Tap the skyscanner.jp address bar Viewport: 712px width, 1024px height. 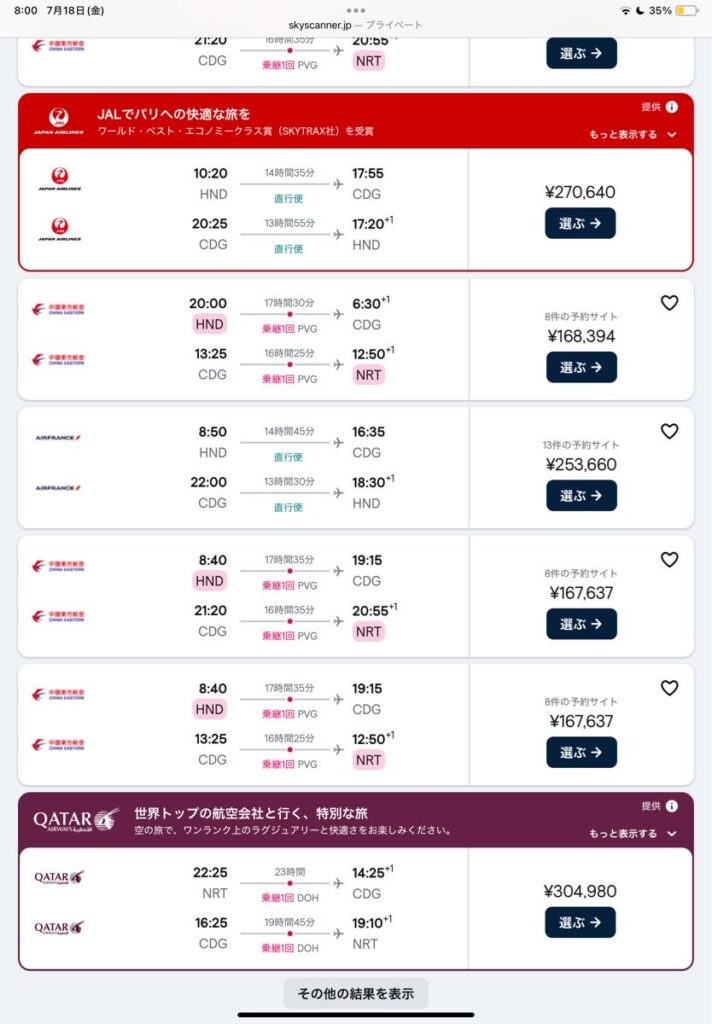click(x=355, y=25)
